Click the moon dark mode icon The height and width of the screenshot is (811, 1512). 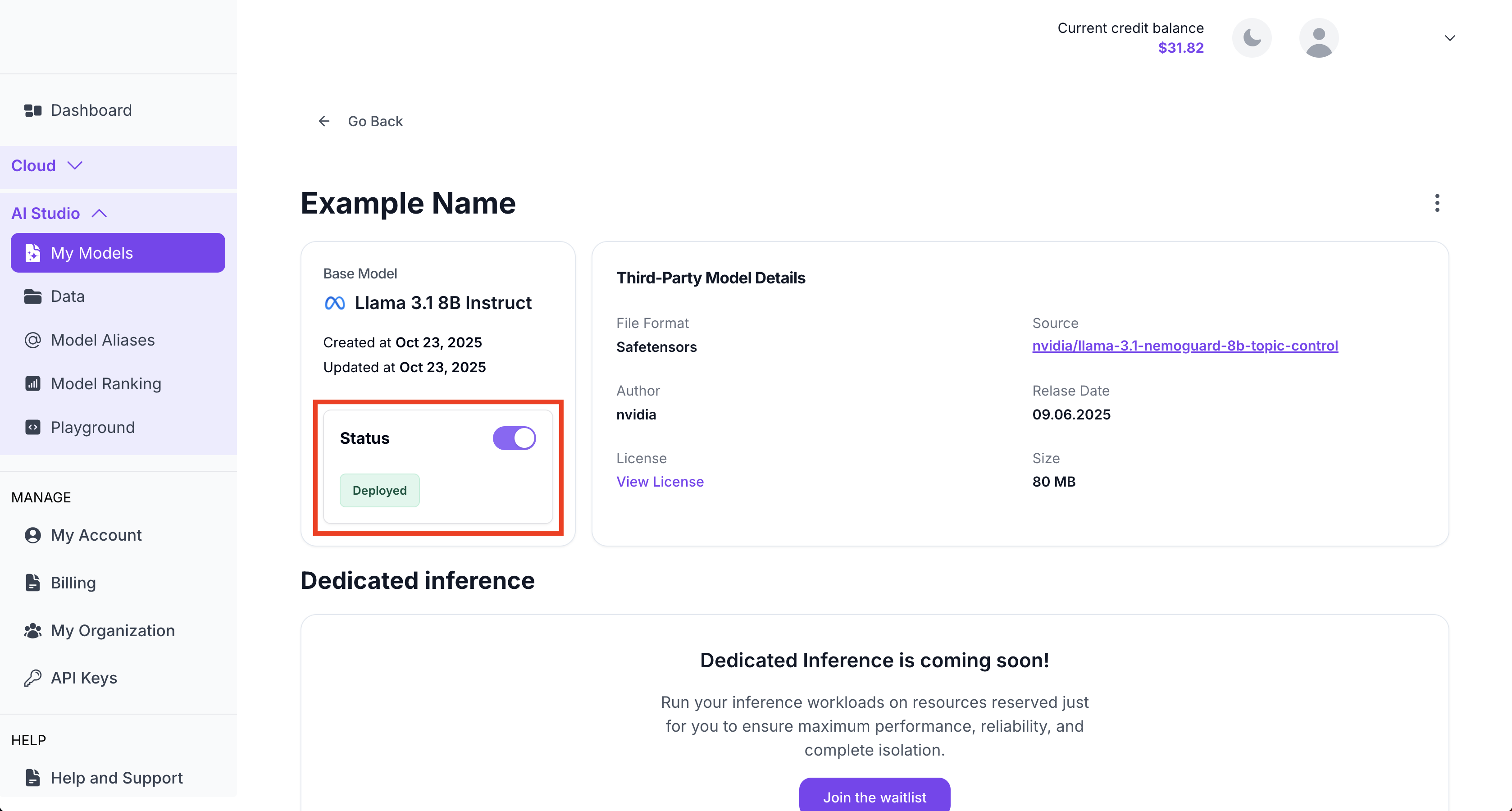(1252, 38)
